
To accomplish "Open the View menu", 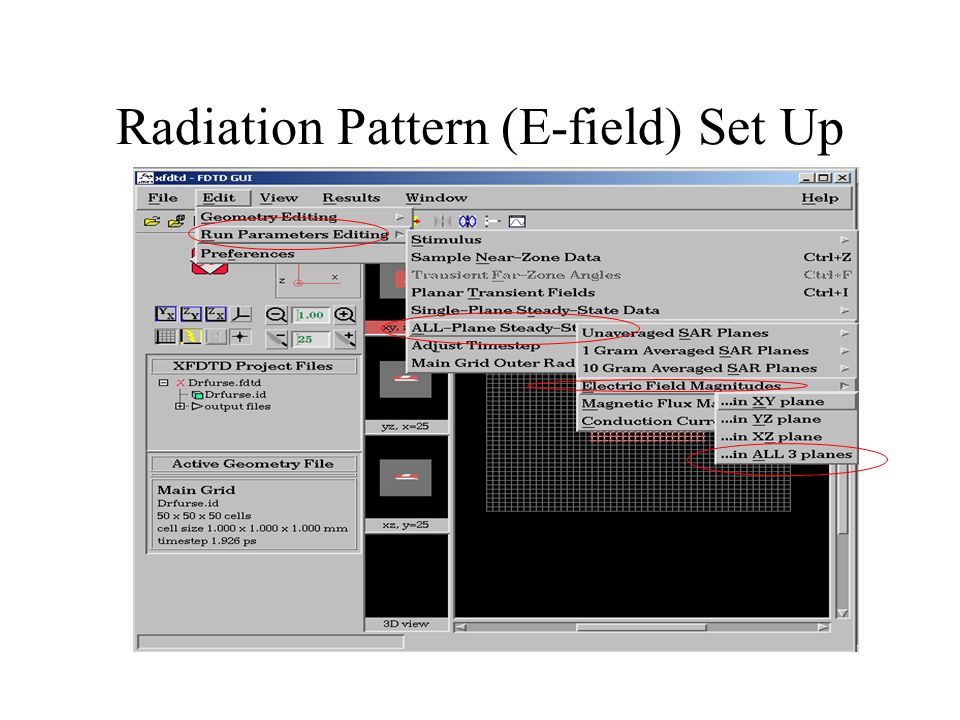I will pos(279,198).
